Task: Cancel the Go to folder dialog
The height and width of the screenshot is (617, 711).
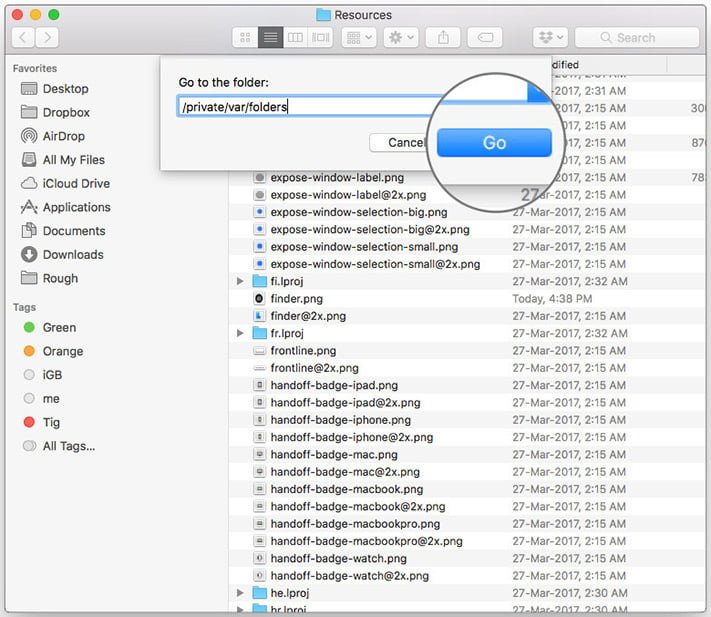Action: pyautogui.click(x=398, y=143)
